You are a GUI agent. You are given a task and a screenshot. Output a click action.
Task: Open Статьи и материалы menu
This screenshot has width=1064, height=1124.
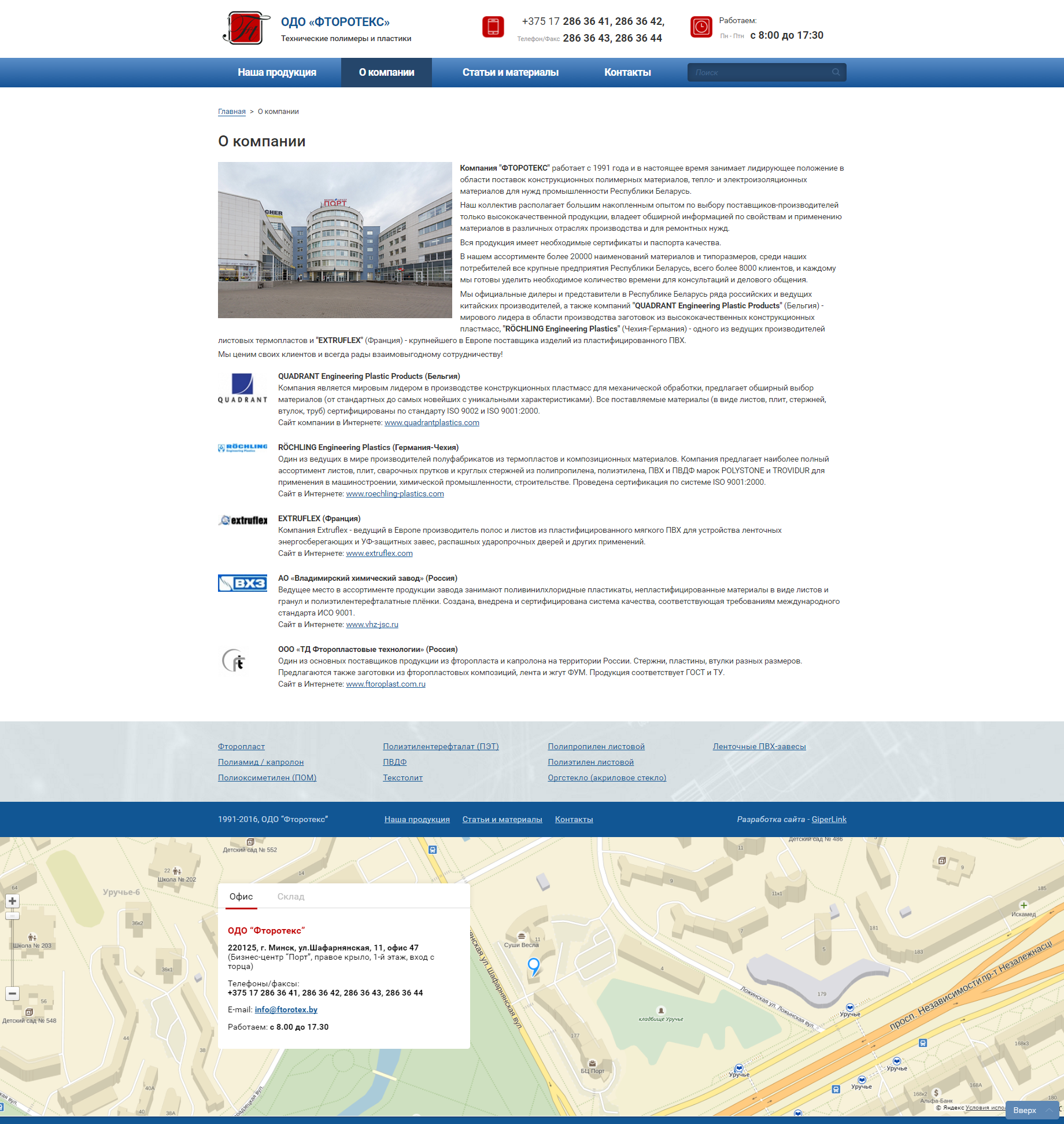click(x=510, y=72)
